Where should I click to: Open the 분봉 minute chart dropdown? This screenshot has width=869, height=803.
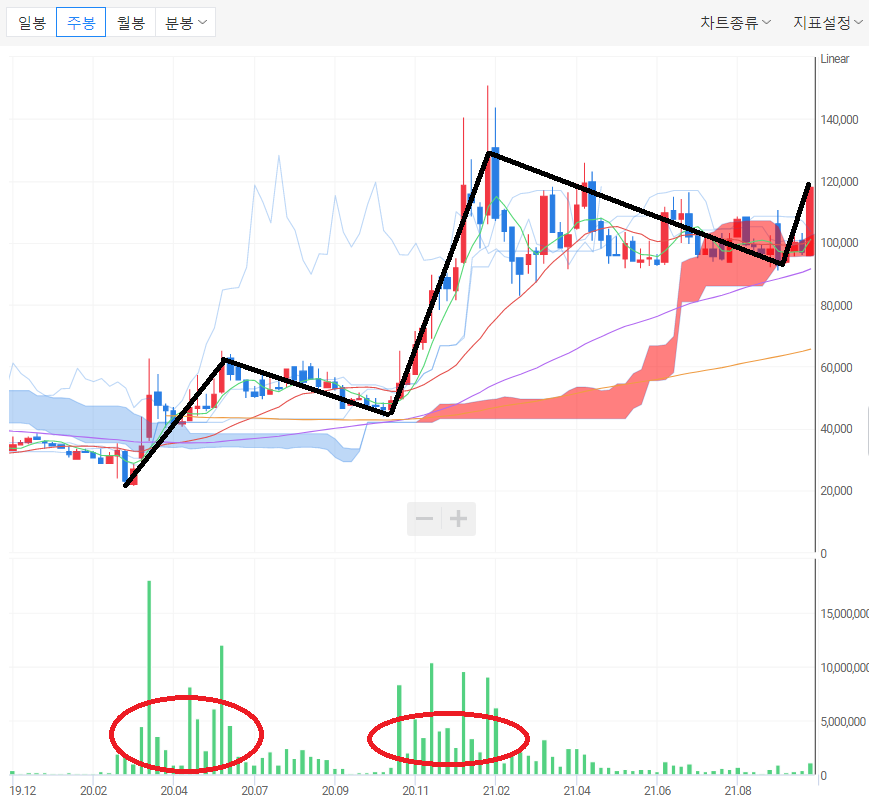pos(186,23)
